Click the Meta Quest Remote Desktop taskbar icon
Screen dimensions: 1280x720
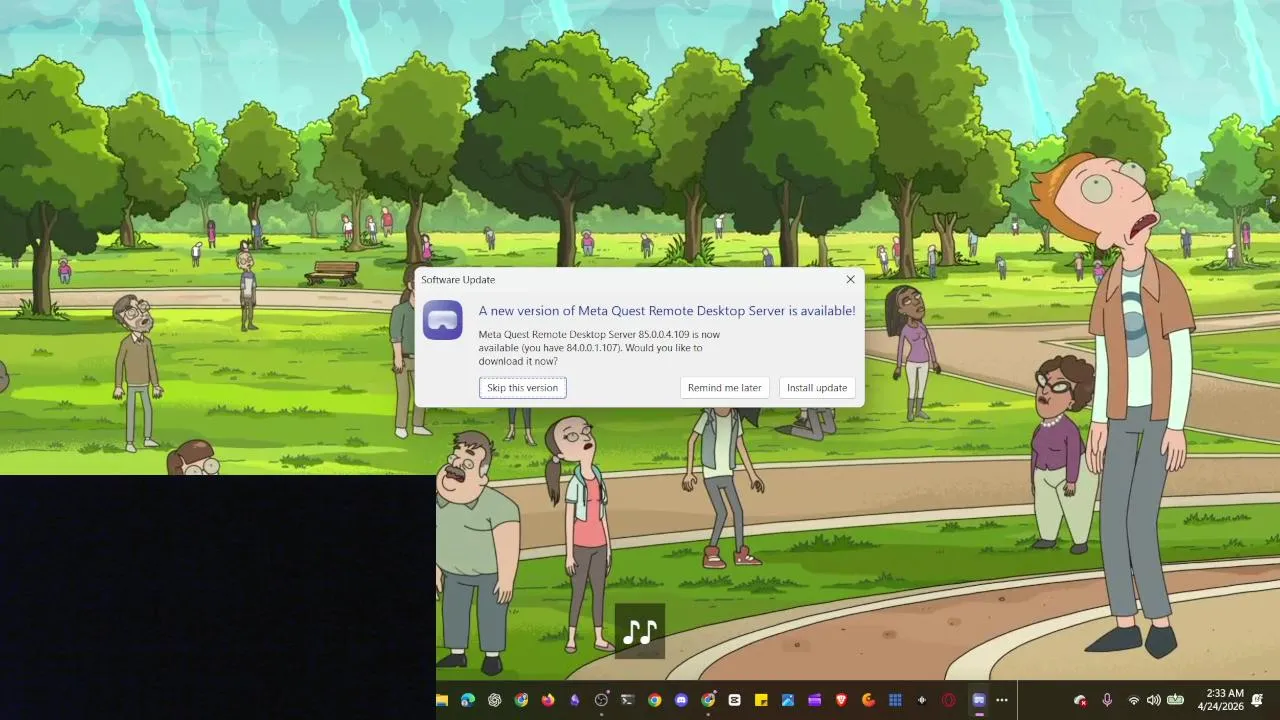click(979, 700)
